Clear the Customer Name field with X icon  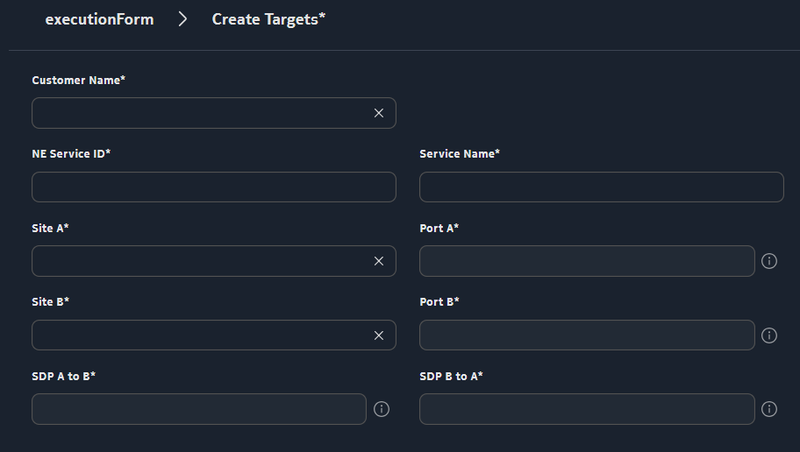coord(379,113)
